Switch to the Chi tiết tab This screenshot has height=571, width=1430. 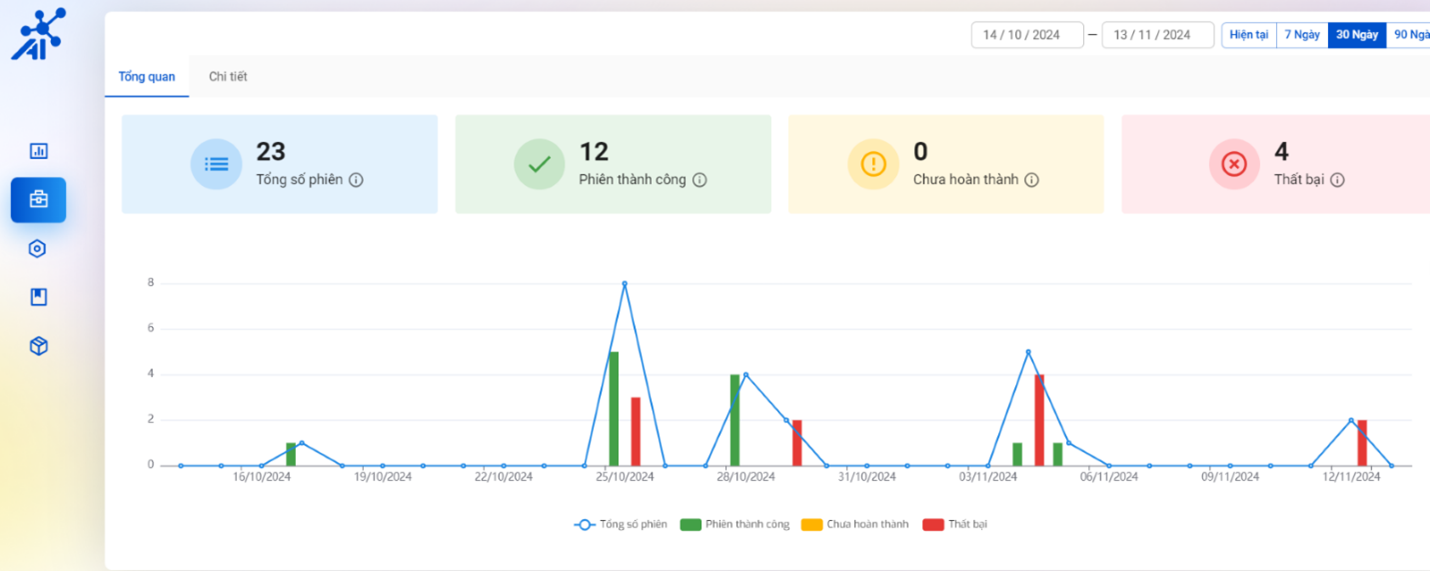click(228, 77)
